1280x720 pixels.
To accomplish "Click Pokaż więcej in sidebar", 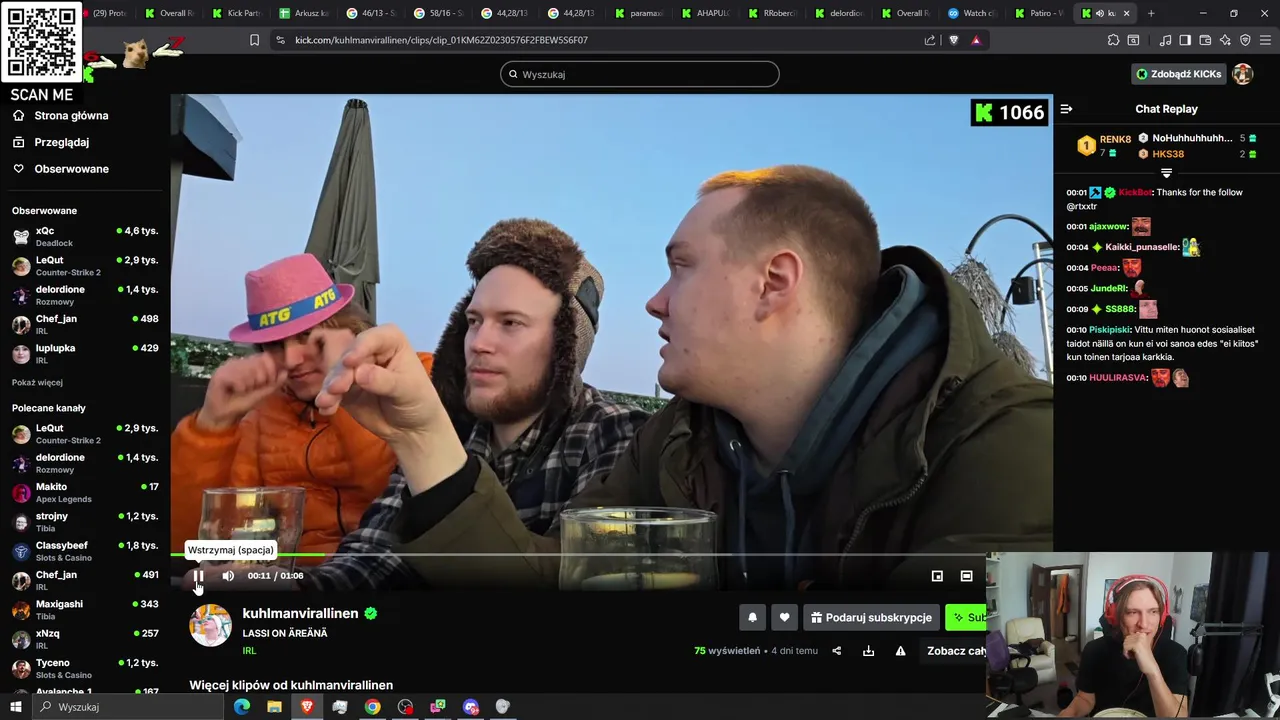I will click(37, 382).
